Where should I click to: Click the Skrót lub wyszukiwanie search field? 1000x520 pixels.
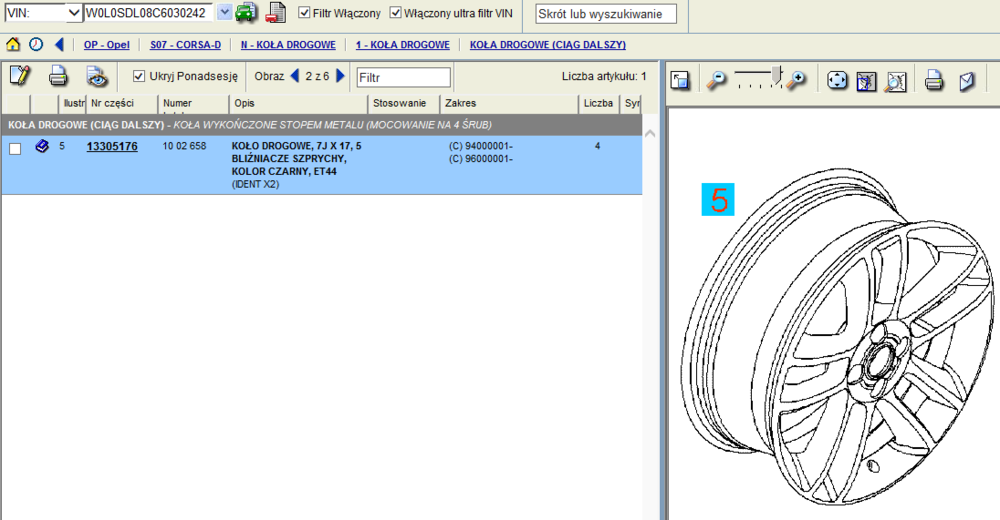pos(606,14)
